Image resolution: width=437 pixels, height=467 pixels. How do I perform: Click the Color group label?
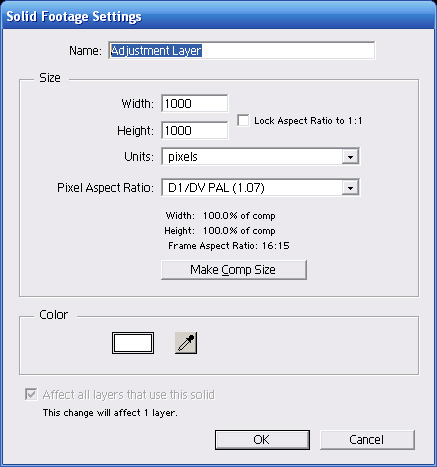(x=53, y=315)
